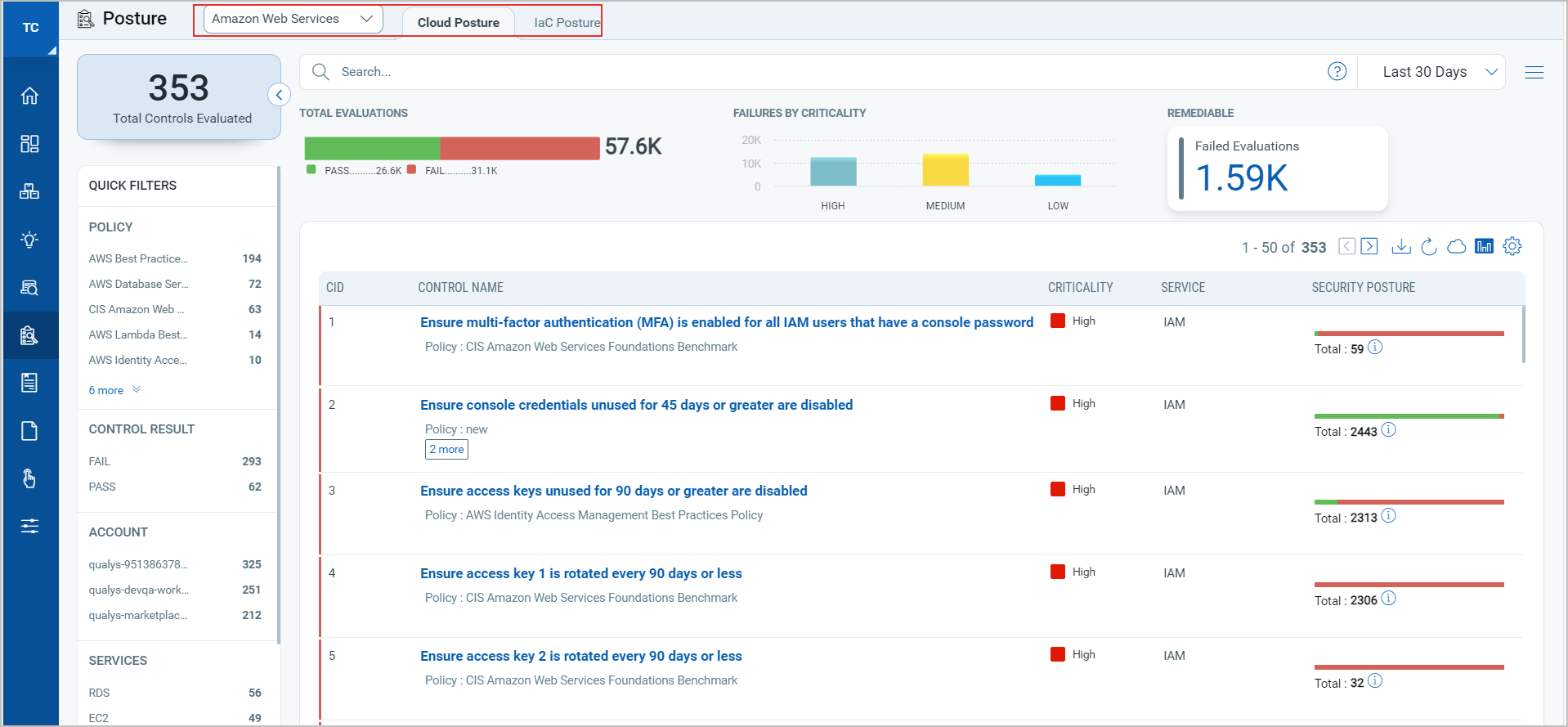The width and height of the screenshot is (1568, 727).
Task: Click info icon next to Total 32
Action: [x=1375, y=681]
